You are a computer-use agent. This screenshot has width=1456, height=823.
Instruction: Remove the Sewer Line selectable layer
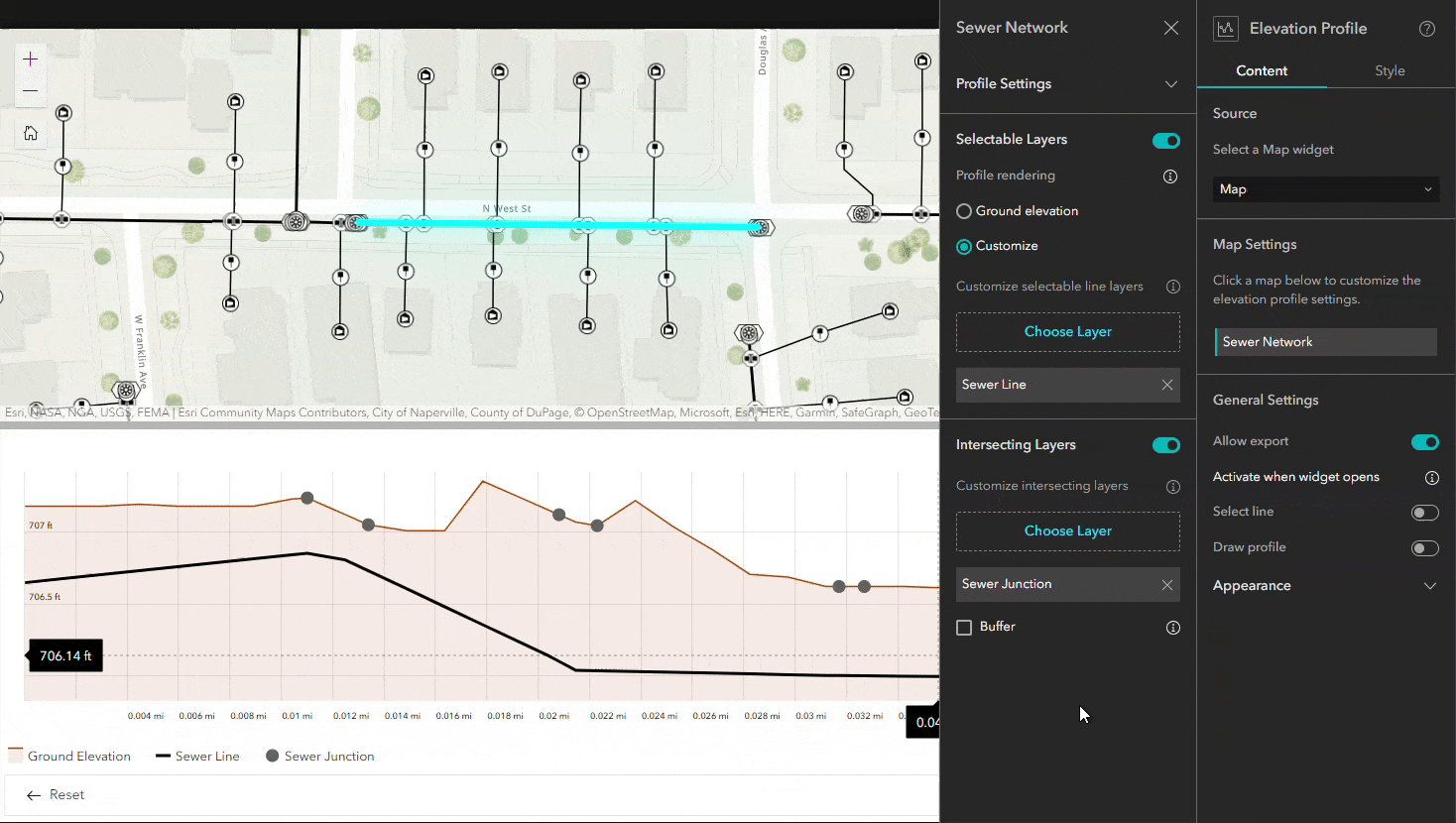1167,385
